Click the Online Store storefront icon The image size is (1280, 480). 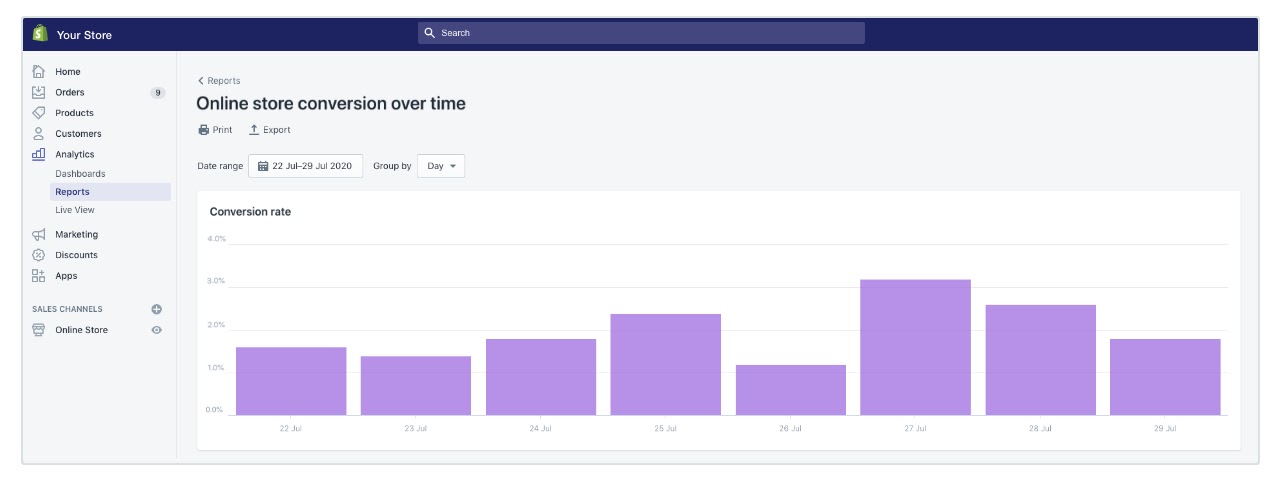39,330
